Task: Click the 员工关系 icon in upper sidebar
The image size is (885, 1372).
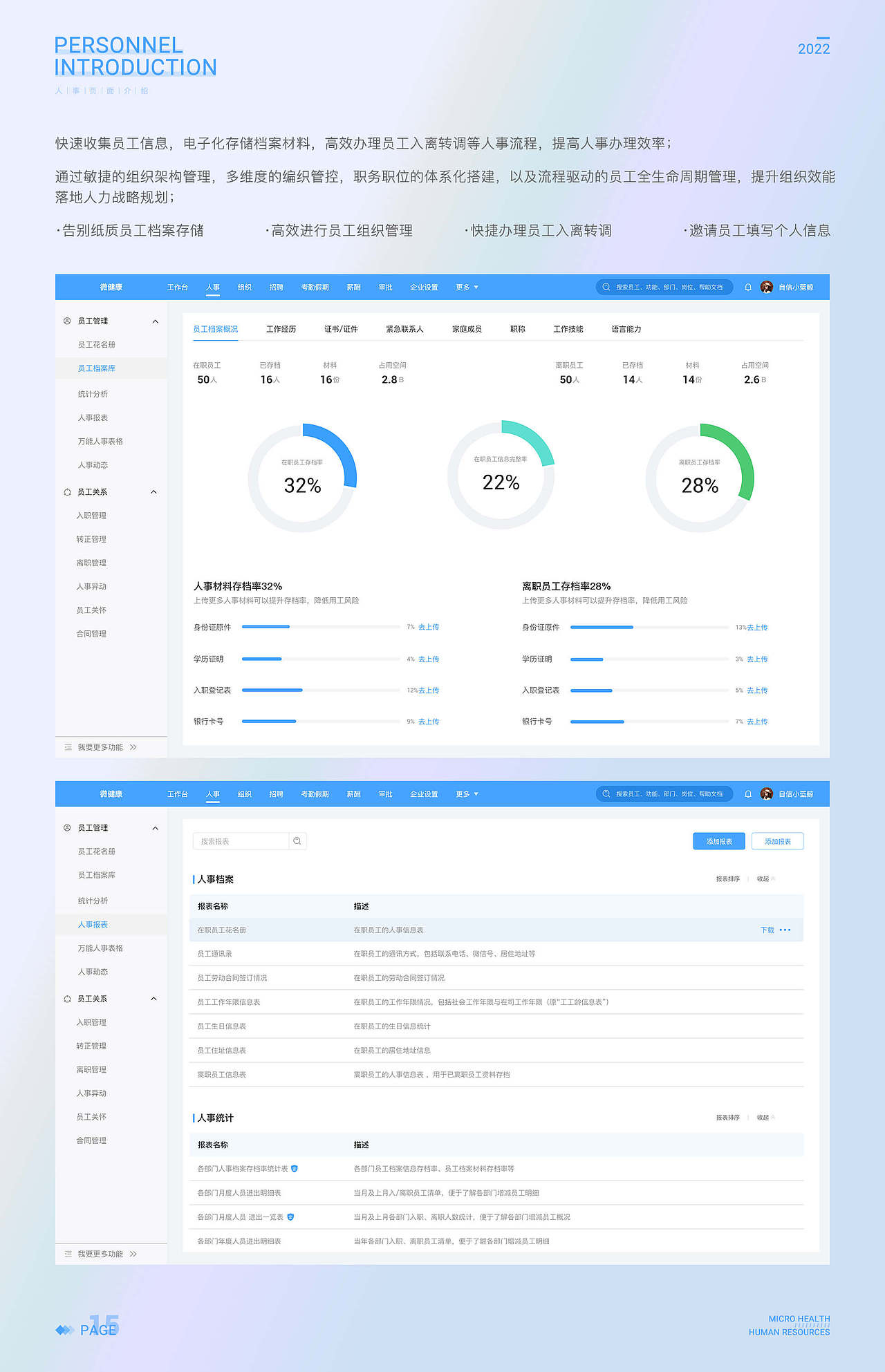Action: 67,492
